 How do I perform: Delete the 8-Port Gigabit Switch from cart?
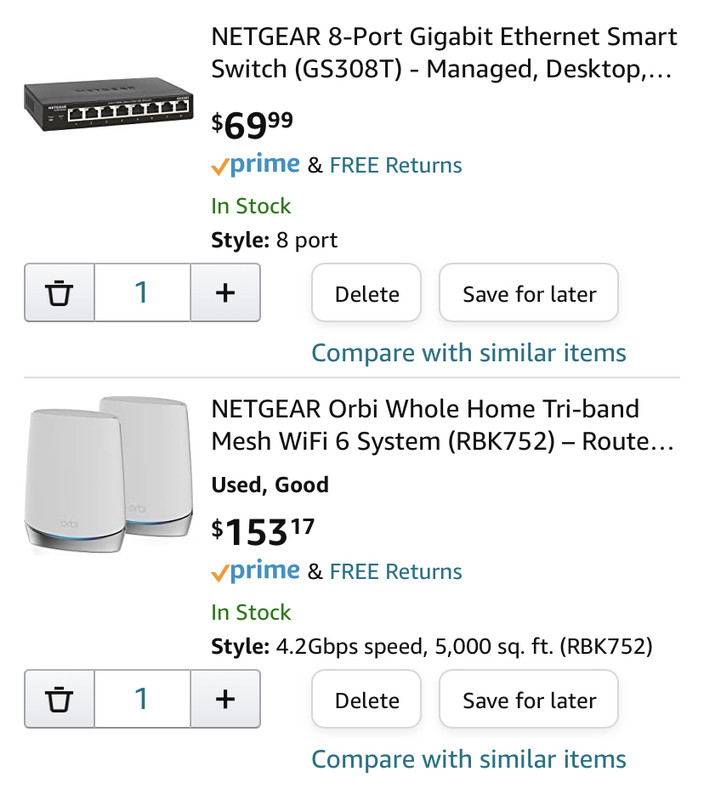[367, 294]
